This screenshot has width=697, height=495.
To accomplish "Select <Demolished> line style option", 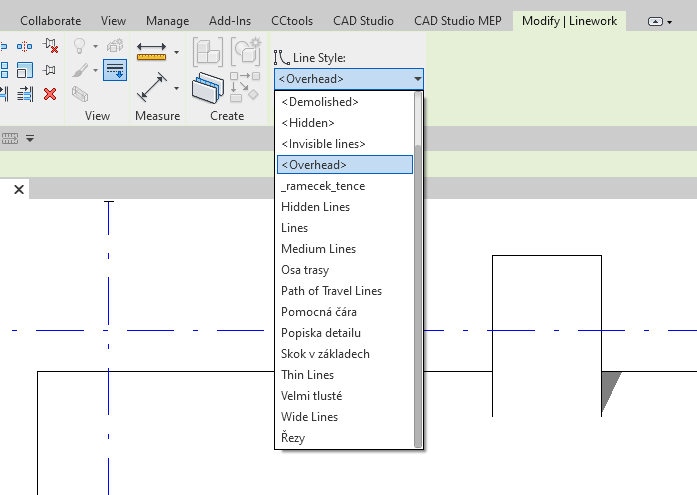I will (319, 102).
